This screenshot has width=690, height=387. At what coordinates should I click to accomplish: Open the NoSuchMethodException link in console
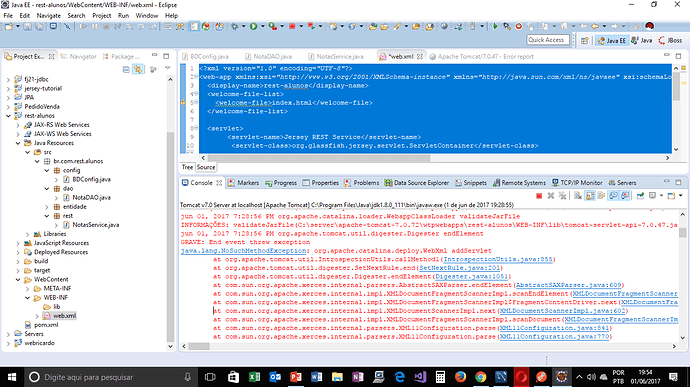pyautogui.click(x=243, y=251)
